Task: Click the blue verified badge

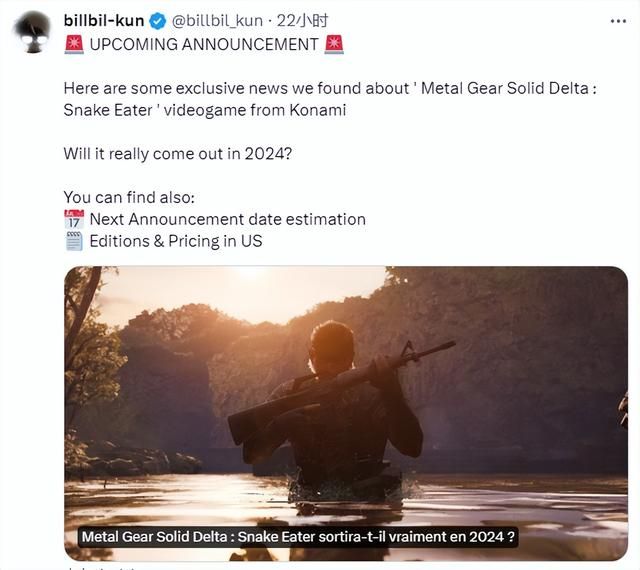Action: tap(158, 21)
